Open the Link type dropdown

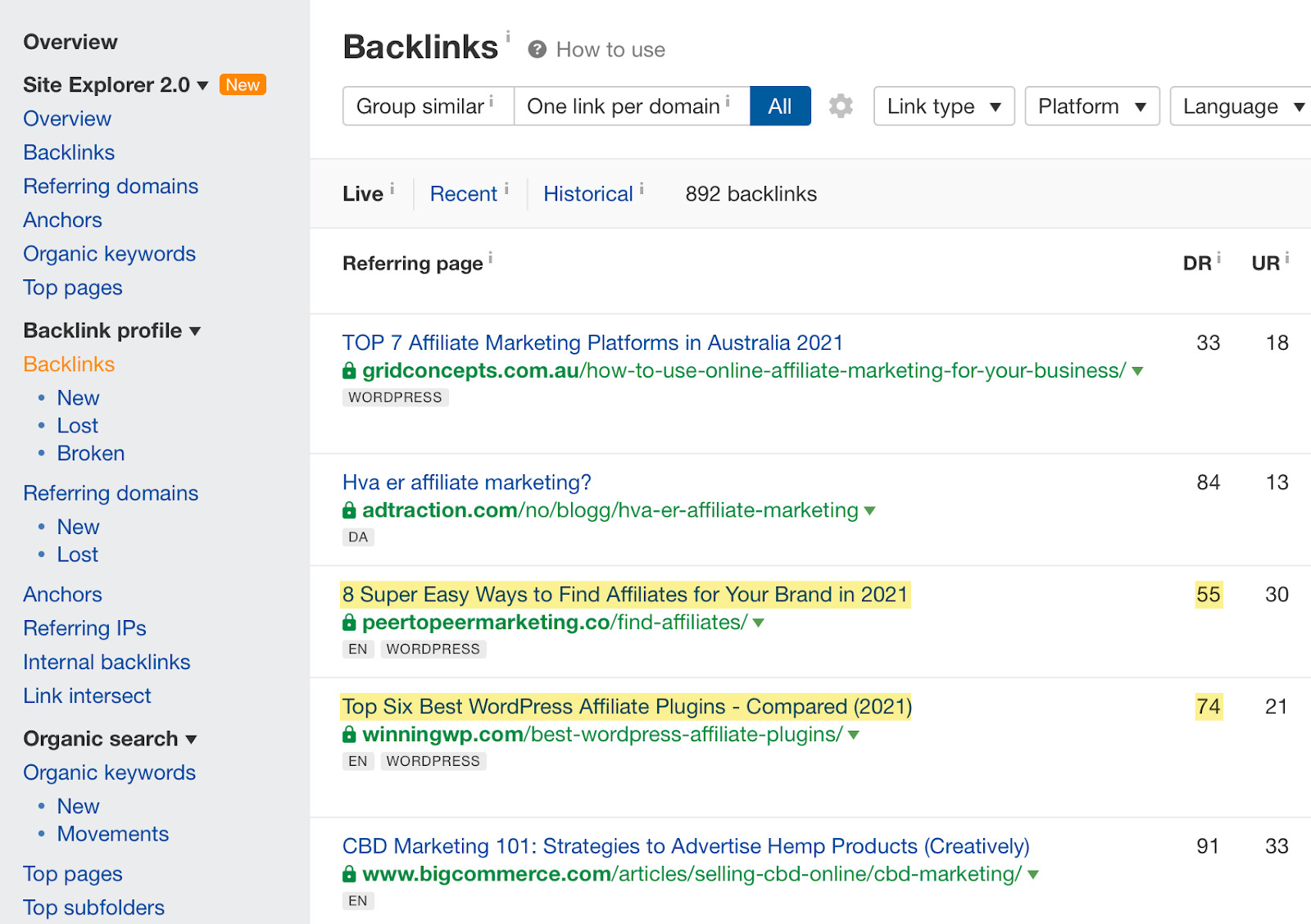[943, 106]
